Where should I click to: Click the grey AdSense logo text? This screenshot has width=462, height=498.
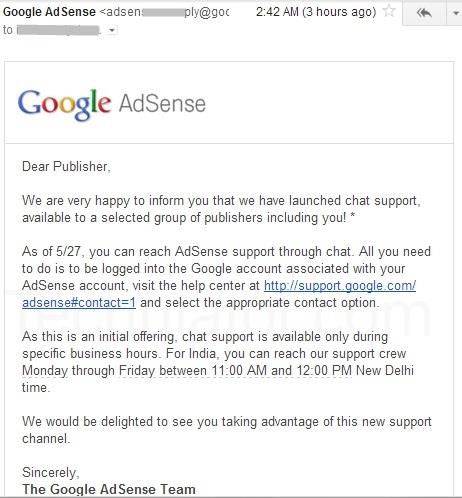pyautogui.click(x=162, y=104)
